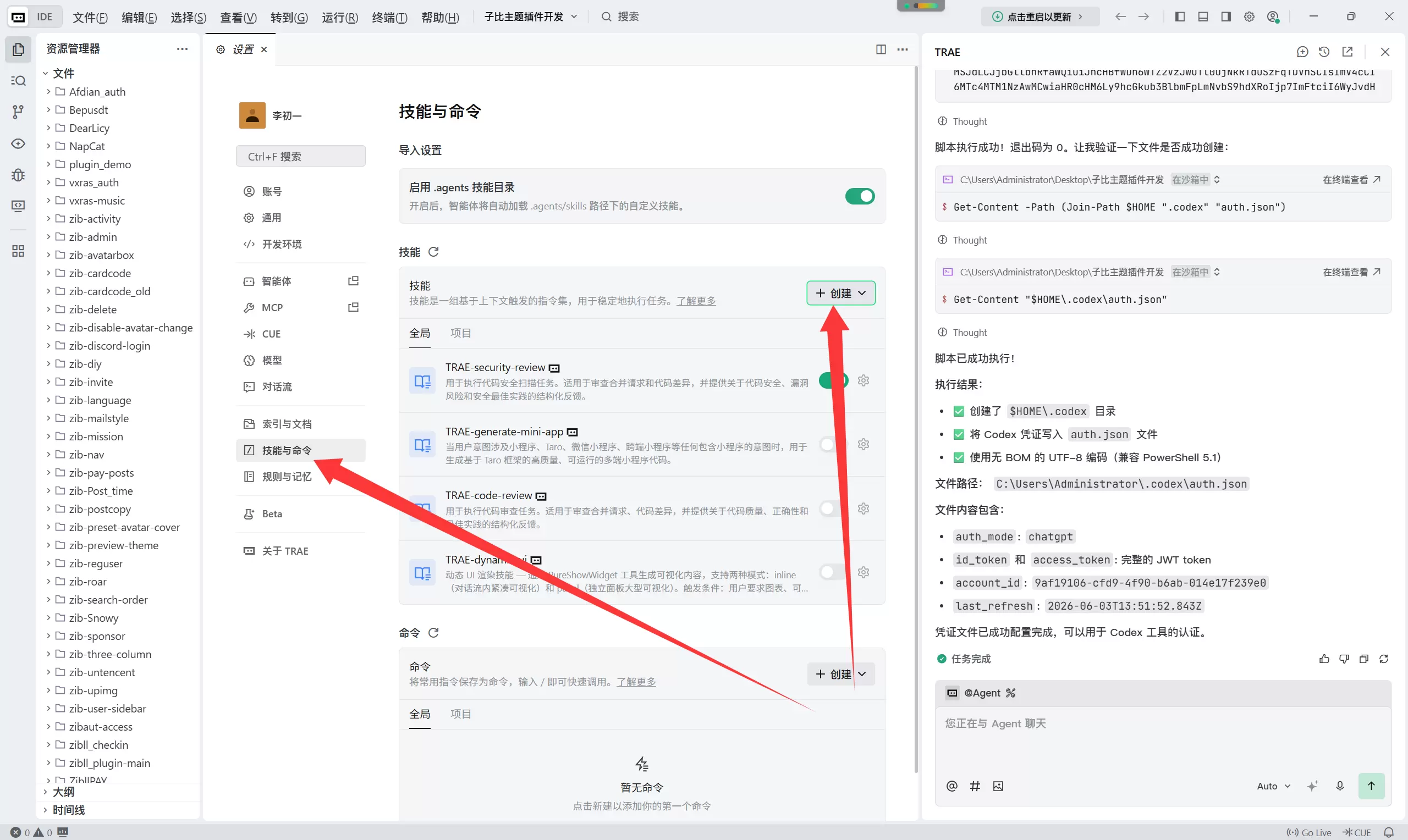The height and width of the screenshot is (840, 1408).
Task: Open the 终端(T) menu
Action: tap(389, 17)
